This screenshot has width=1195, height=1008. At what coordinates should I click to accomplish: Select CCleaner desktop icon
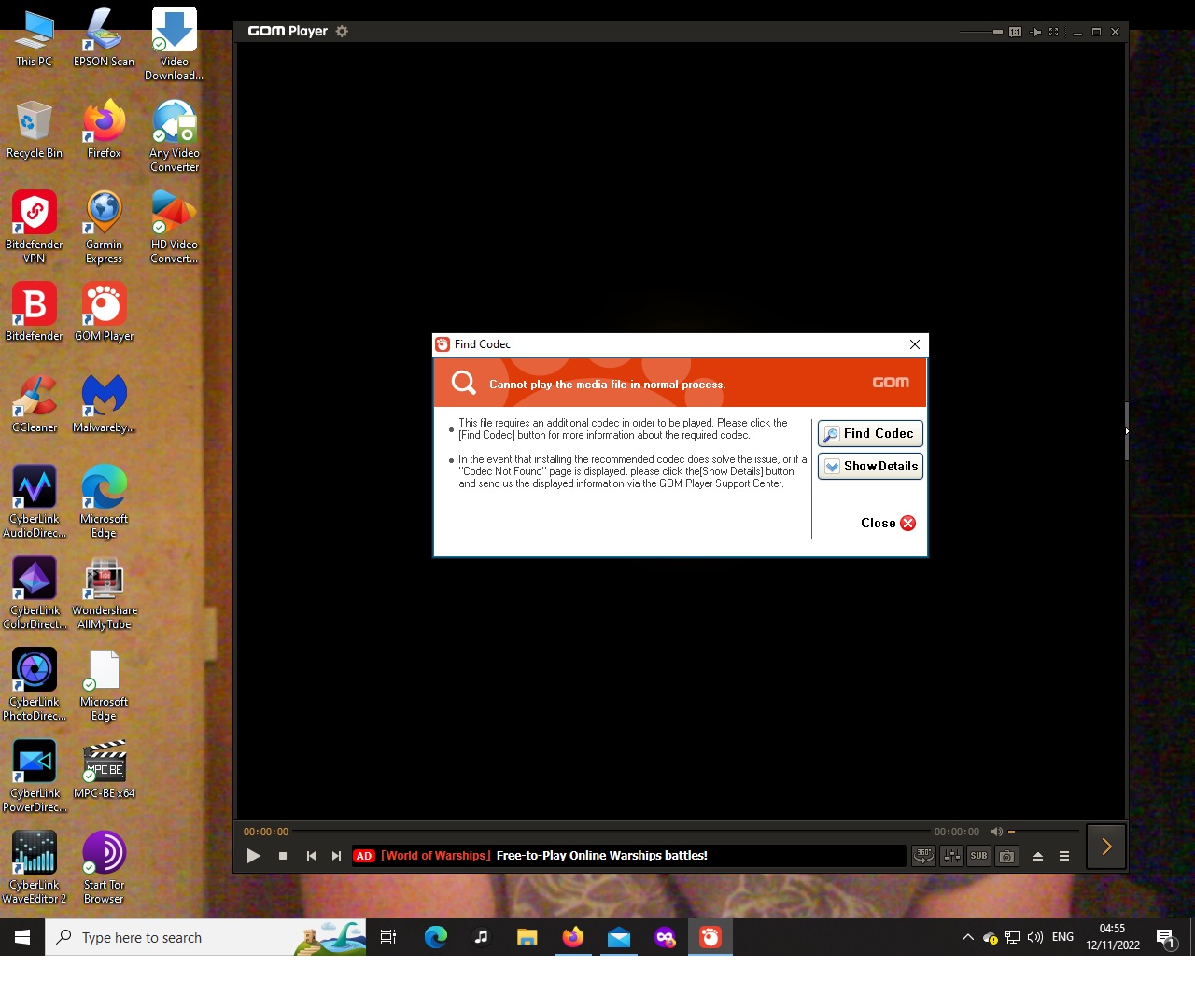[x=35, y=404]
